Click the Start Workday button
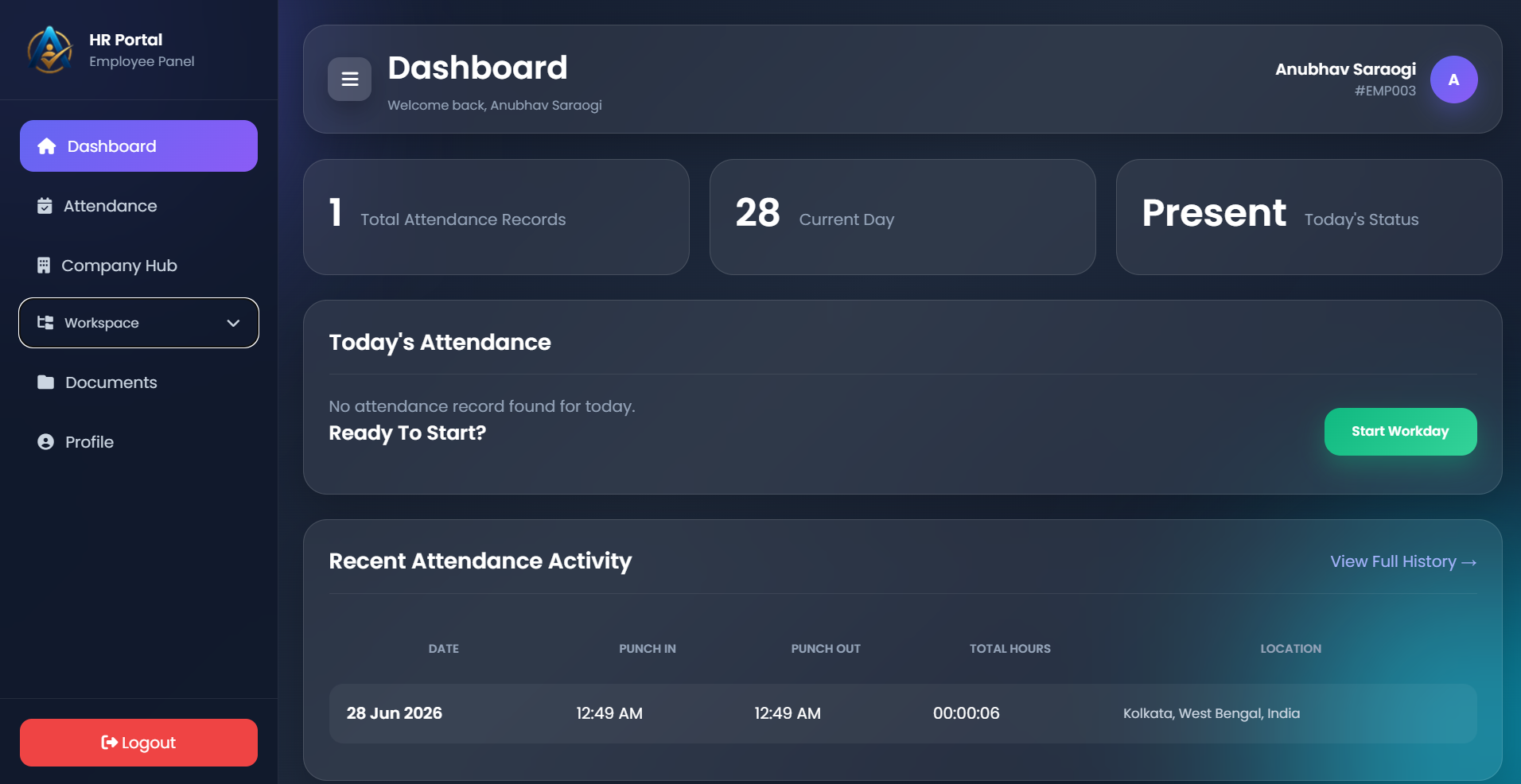The height and width of the screenshot is (784, 1521). click(x=1400, y=432)
